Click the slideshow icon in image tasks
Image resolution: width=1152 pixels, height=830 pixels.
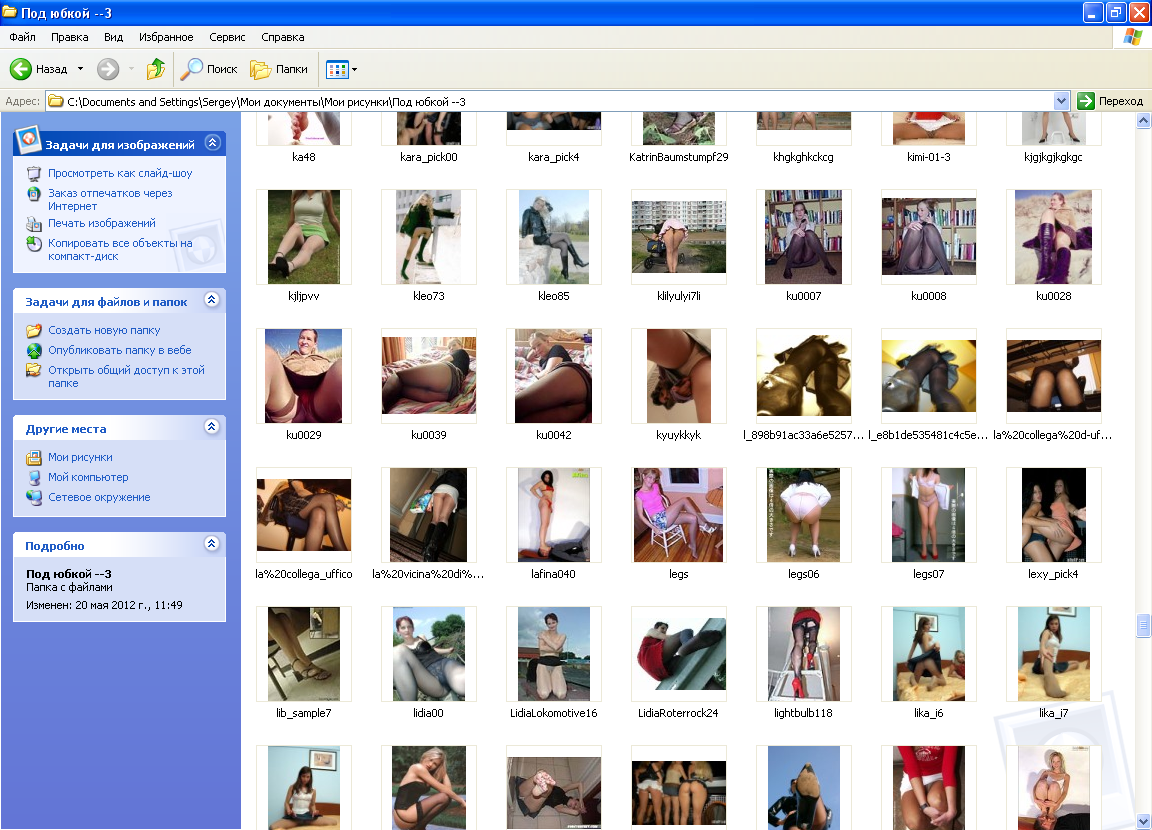[x=34, y=174]
